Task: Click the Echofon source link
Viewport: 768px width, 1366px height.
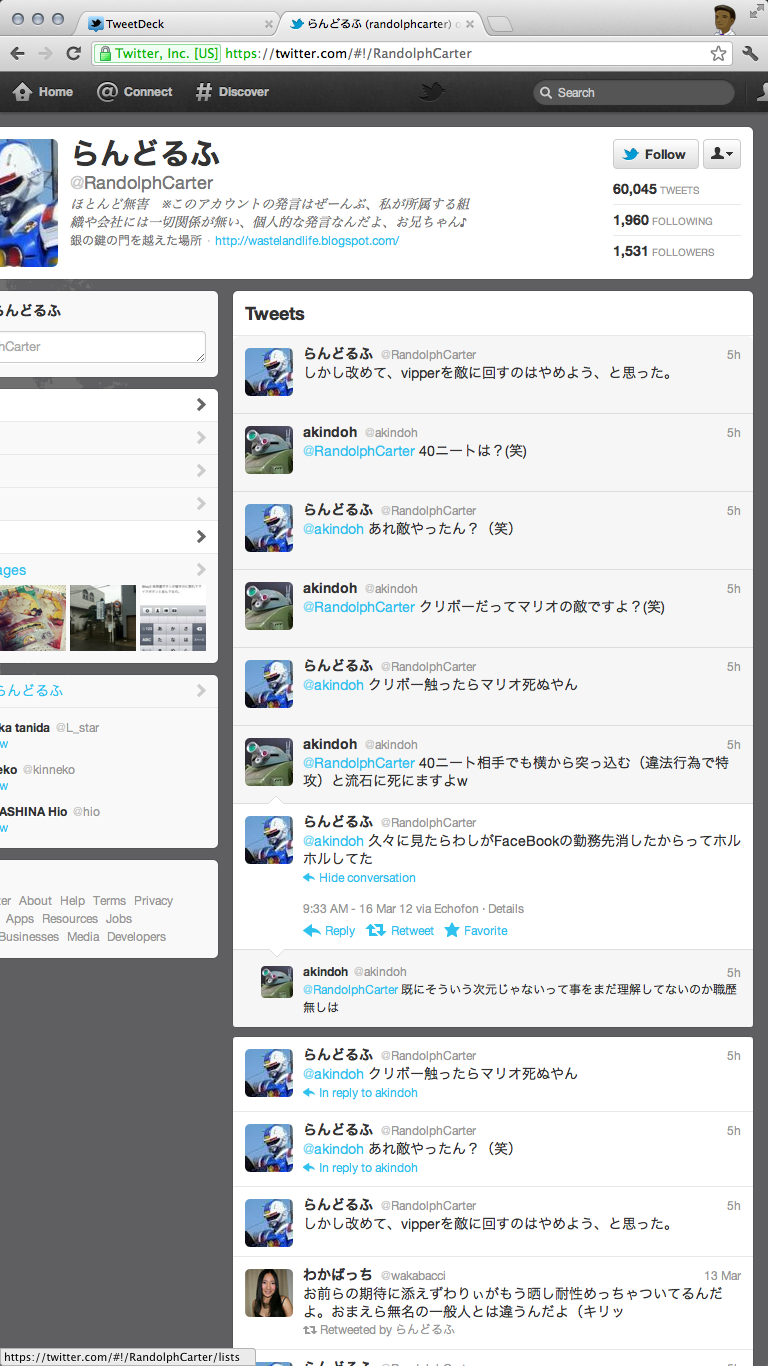Action: click(x=457, y=909)
